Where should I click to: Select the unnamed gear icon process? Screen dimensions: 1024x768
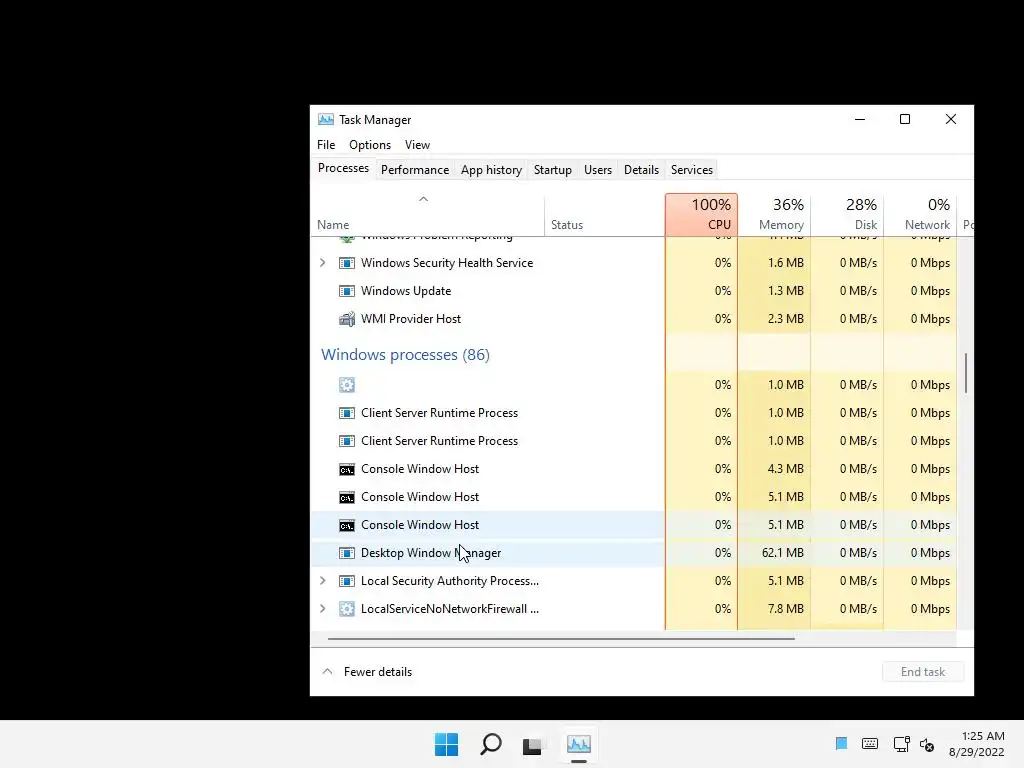(347, 385)
